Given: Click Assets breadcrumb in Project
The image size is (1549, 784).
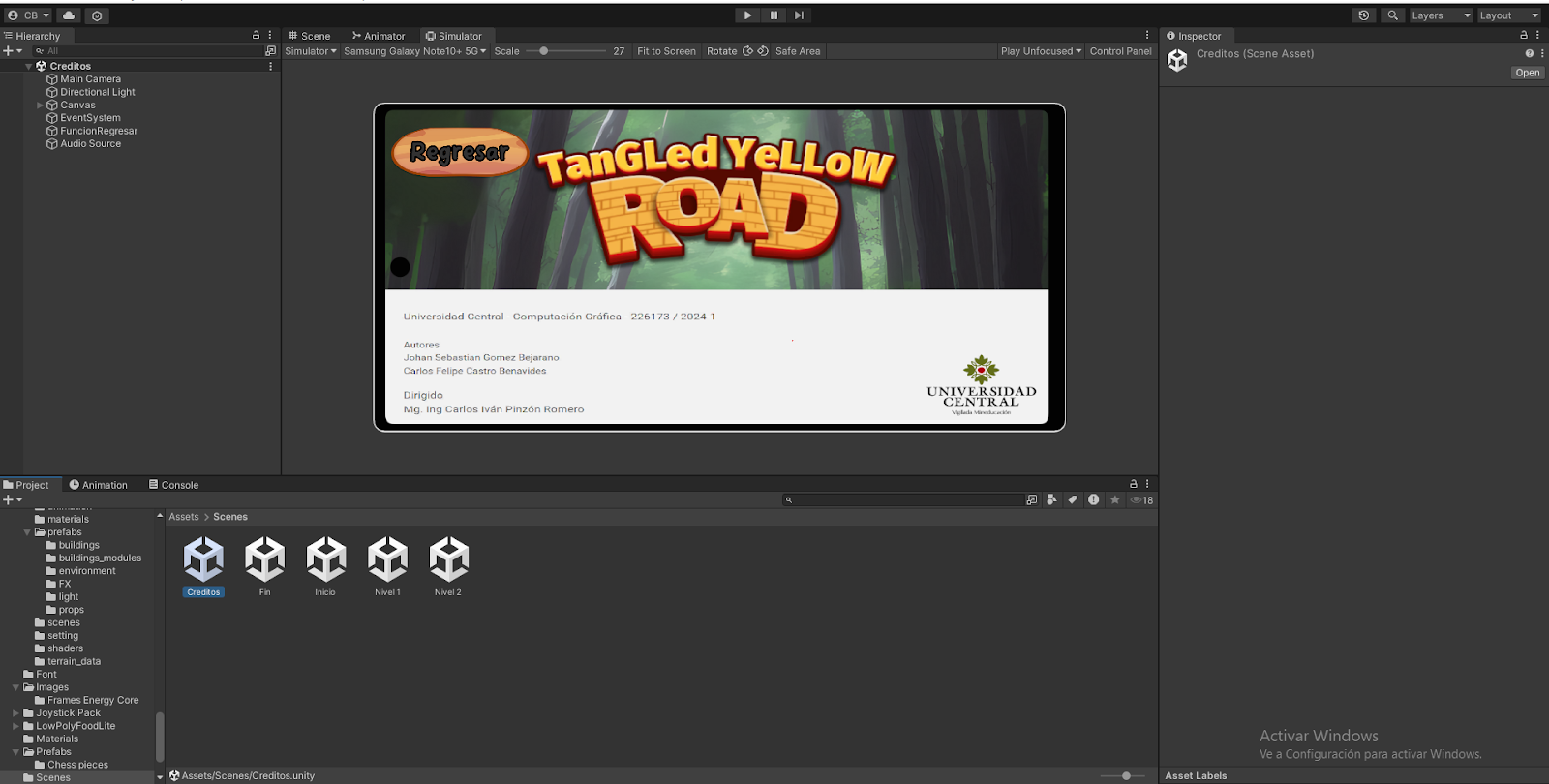Looking at the screenshot, I should coord(184,517).
